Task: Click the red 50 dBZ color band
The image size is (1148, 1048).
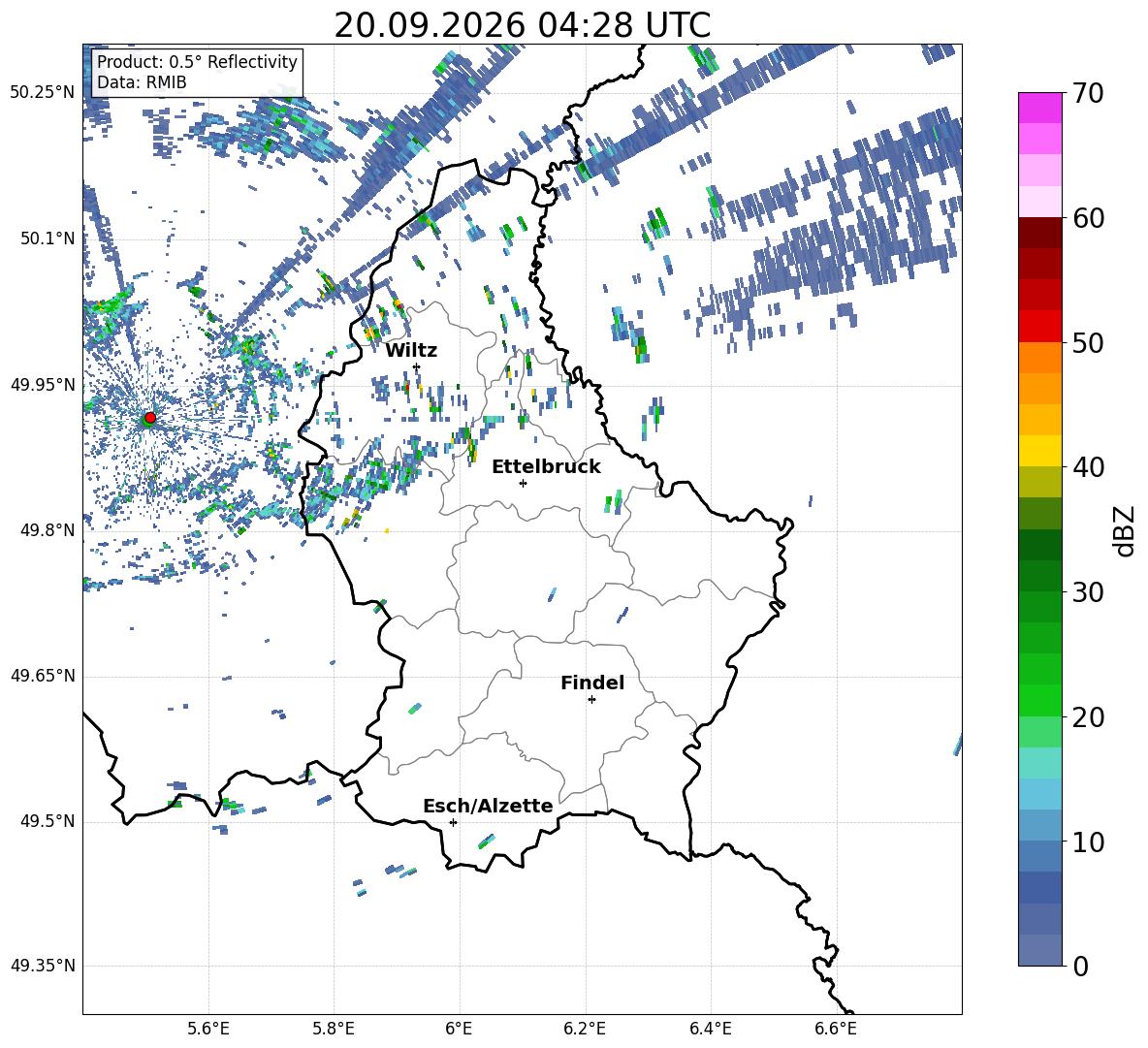Action: point(1039,327)
